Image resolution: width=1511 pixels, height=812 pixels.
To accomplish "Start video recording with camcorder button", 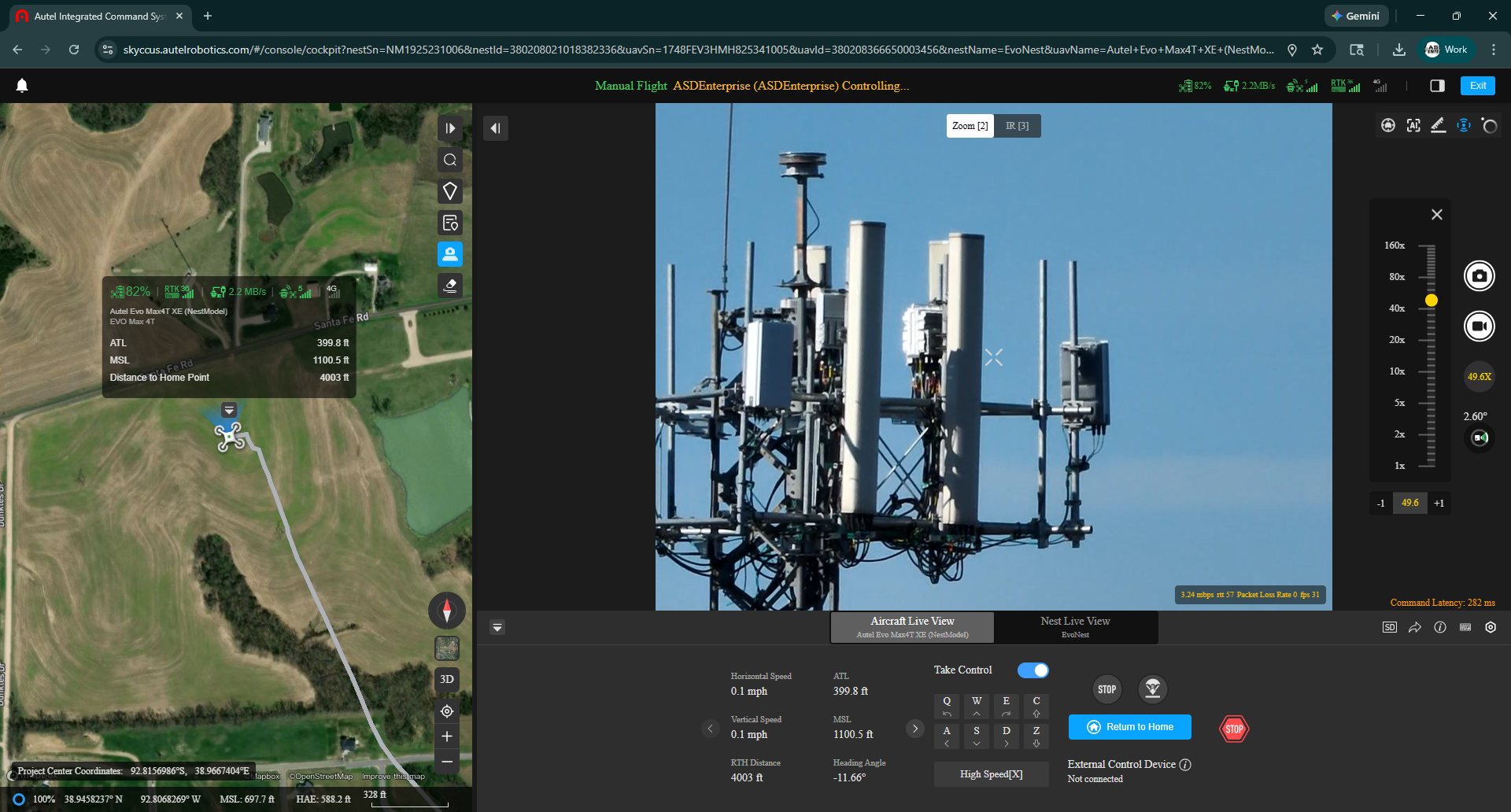I will pyautogui.click(x=1479, y=326).
